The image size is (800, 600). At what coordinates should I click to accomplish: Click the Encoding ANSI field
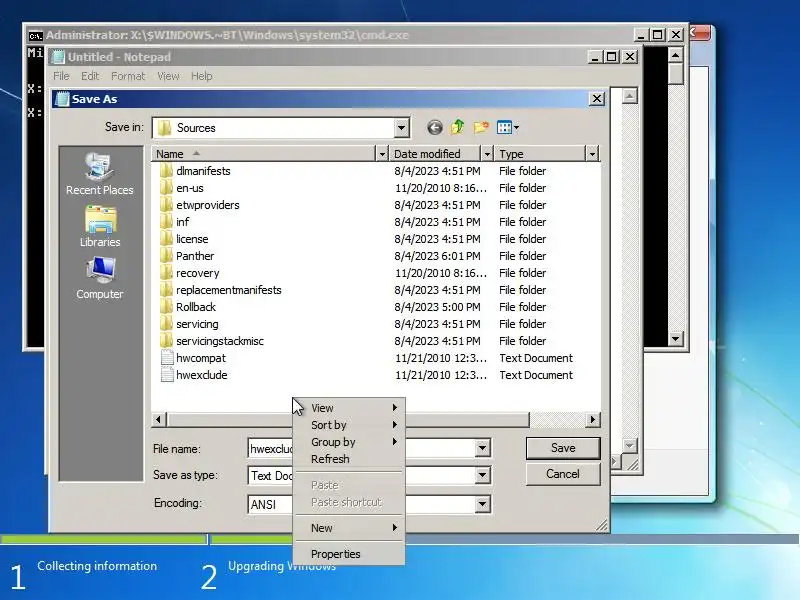[x=361, y=505]
